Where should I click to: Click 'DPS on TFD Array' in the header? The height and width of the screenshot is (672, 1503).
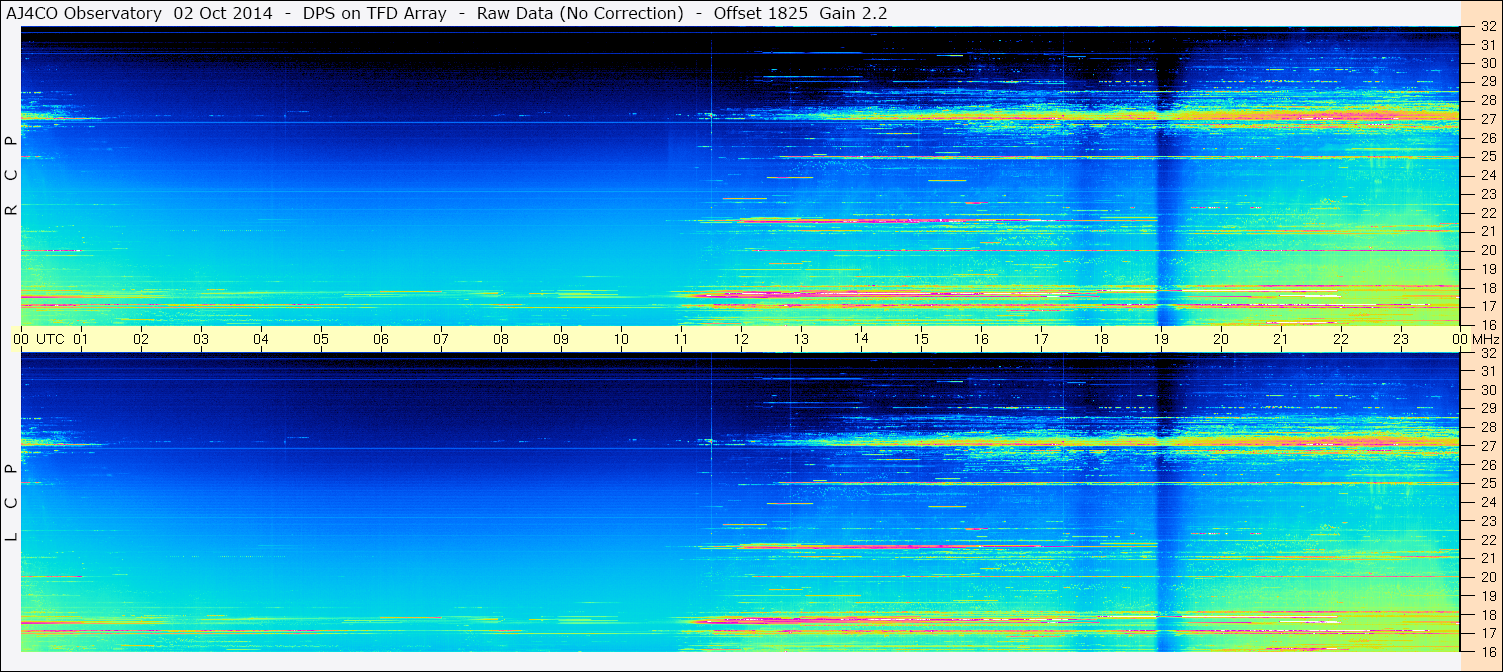click(x=375, y=13)
